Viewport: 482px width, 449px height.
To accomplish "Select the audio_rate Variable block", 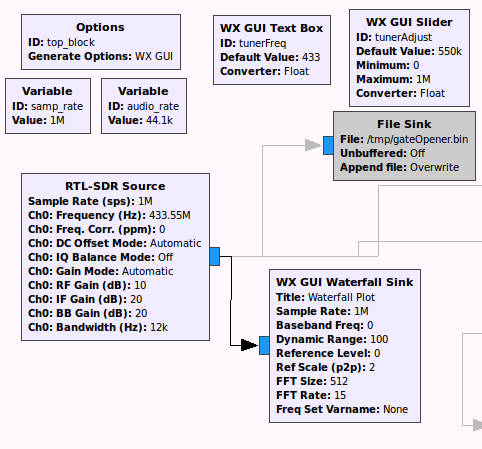I will click(144, 106).
